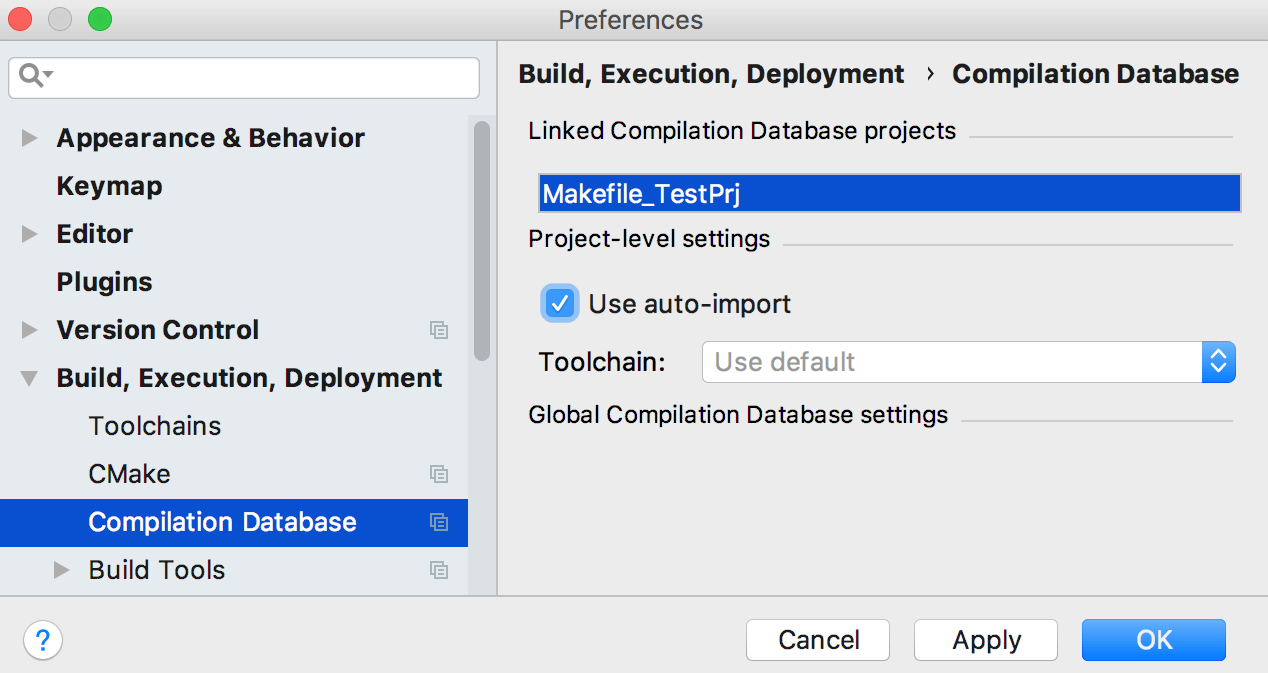Expand the Appearance & Behavior section
Image resolution: width=1268 pixels, height=673 pixels.
(30, 138)
